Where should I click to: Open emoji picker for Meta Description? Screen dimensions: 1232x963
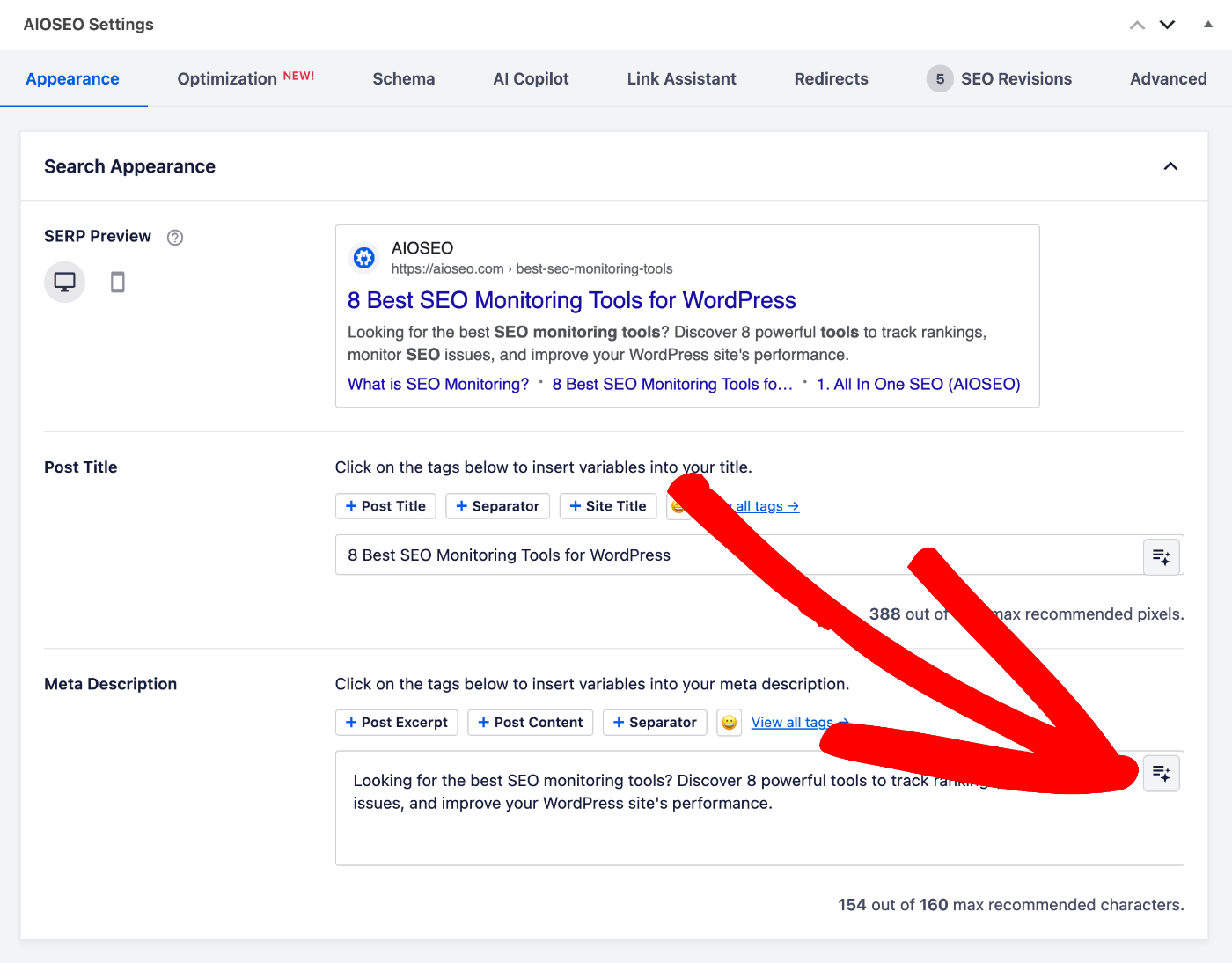click(x=729, y=723)
